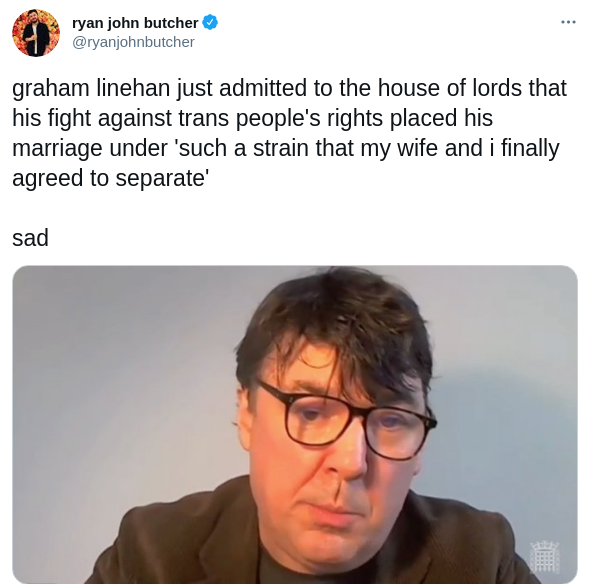Visit the @ryanjohnbutcher handle link
The height and width of the screenshot is (584, 590).
pyautogui.click(x=133, y=42)
